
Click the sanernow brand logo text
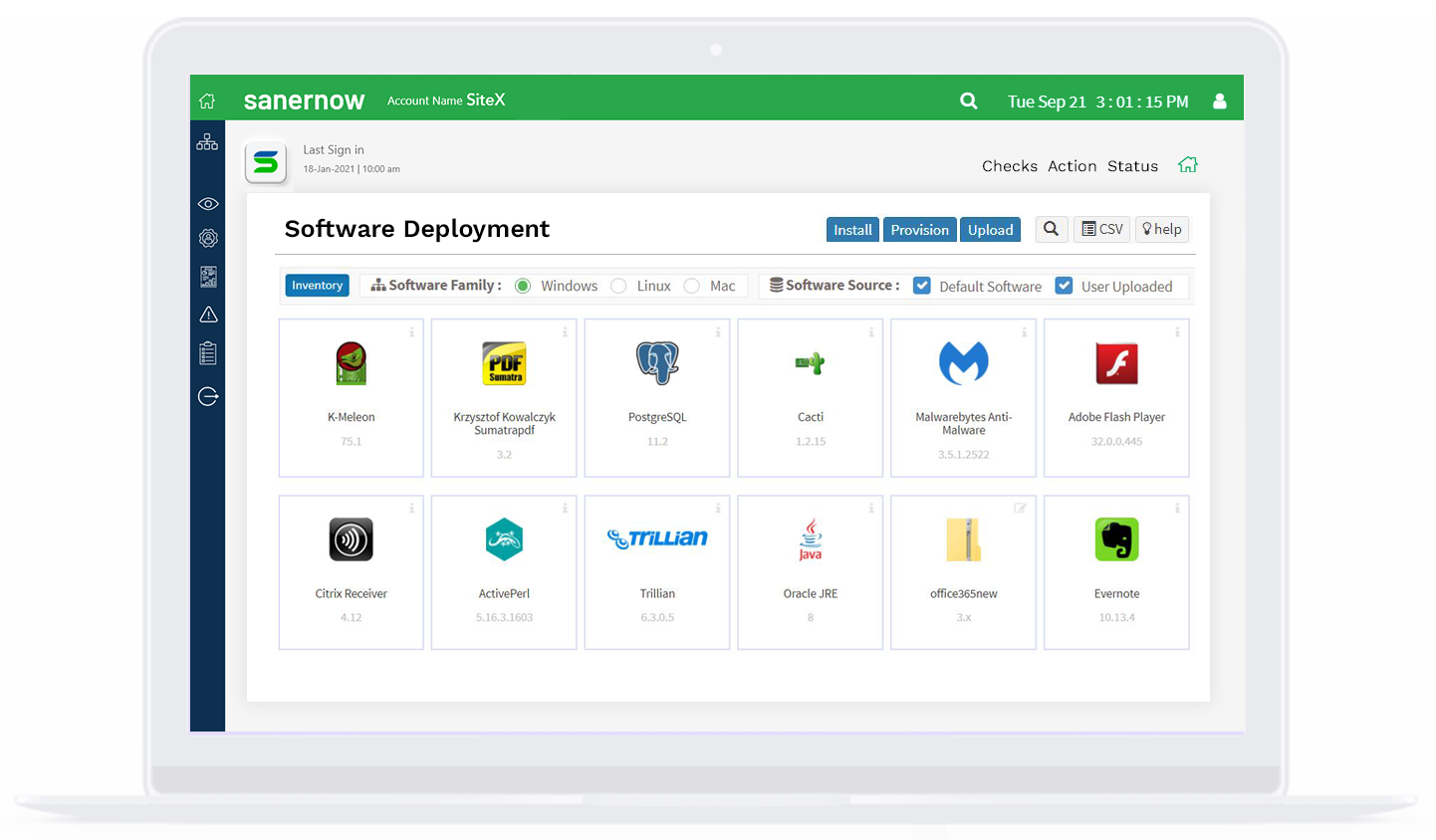click(304, 101)
